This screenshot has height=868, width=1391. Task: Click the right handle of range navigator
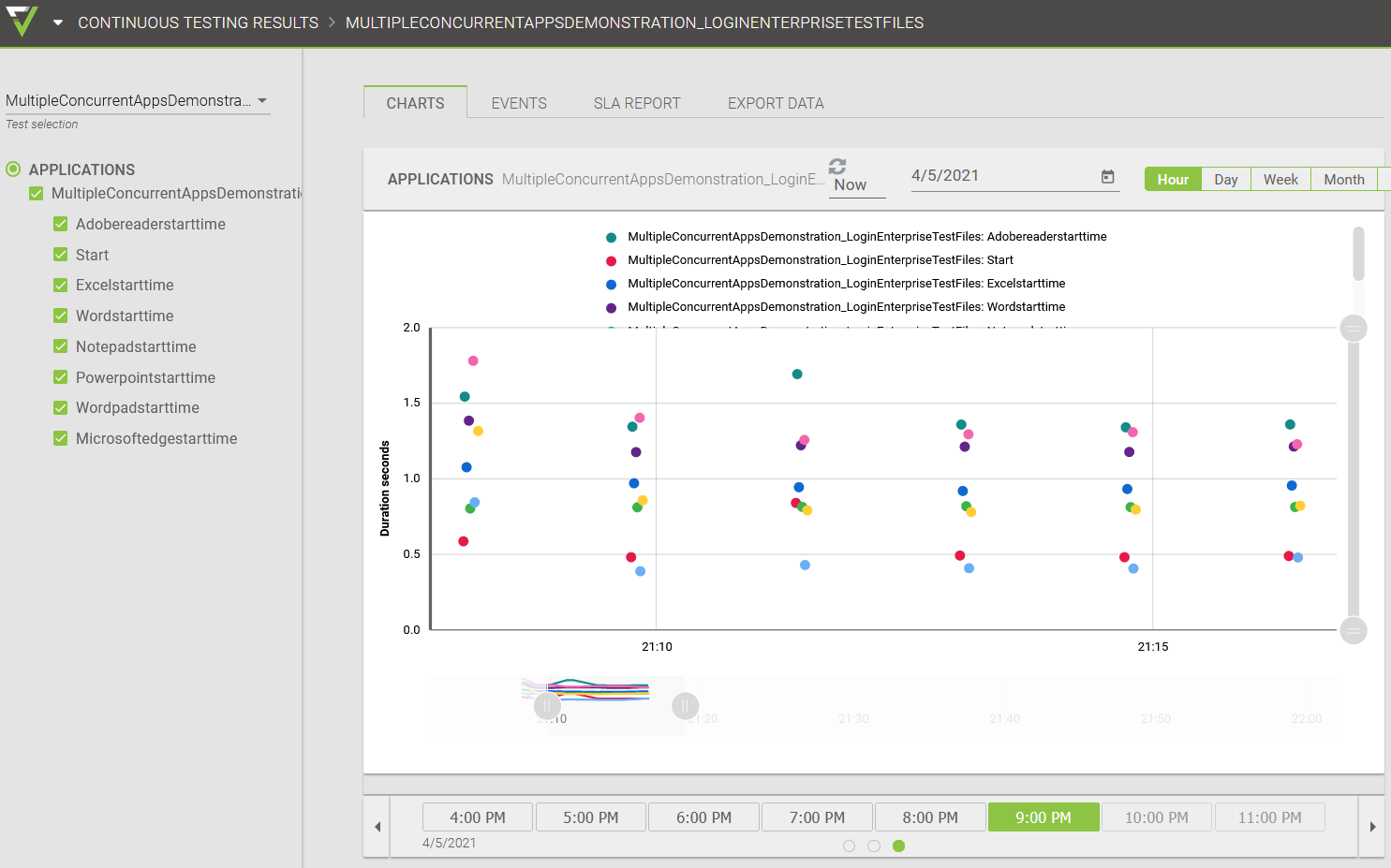click(686, 705)
